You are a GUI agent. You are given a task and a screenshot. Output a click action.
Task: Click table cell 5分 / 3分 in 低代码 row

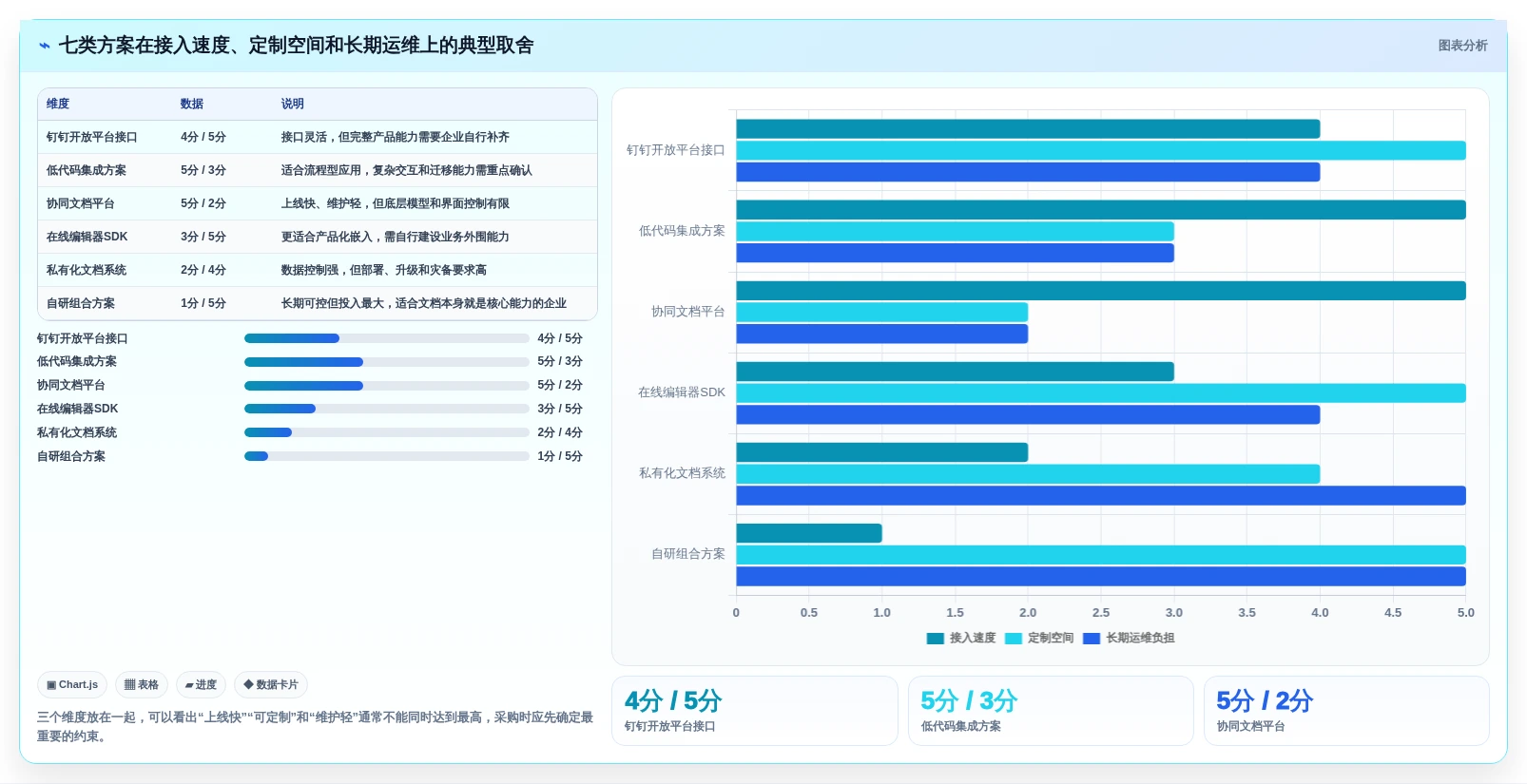[x=203, y=170]
